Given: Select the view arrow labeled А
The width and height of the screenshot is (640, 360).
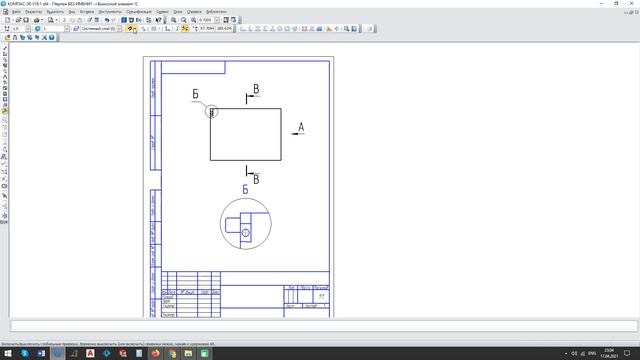Looking at the screenshot, I should [299, 129].
